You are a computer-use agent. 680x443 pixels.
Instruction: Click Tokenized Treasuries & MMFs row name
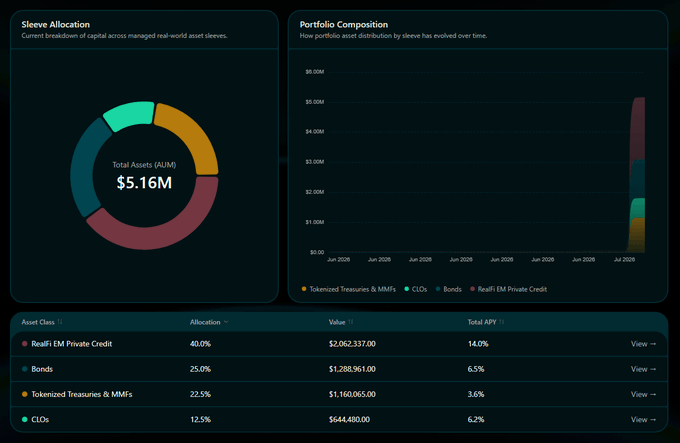[82, 394]
